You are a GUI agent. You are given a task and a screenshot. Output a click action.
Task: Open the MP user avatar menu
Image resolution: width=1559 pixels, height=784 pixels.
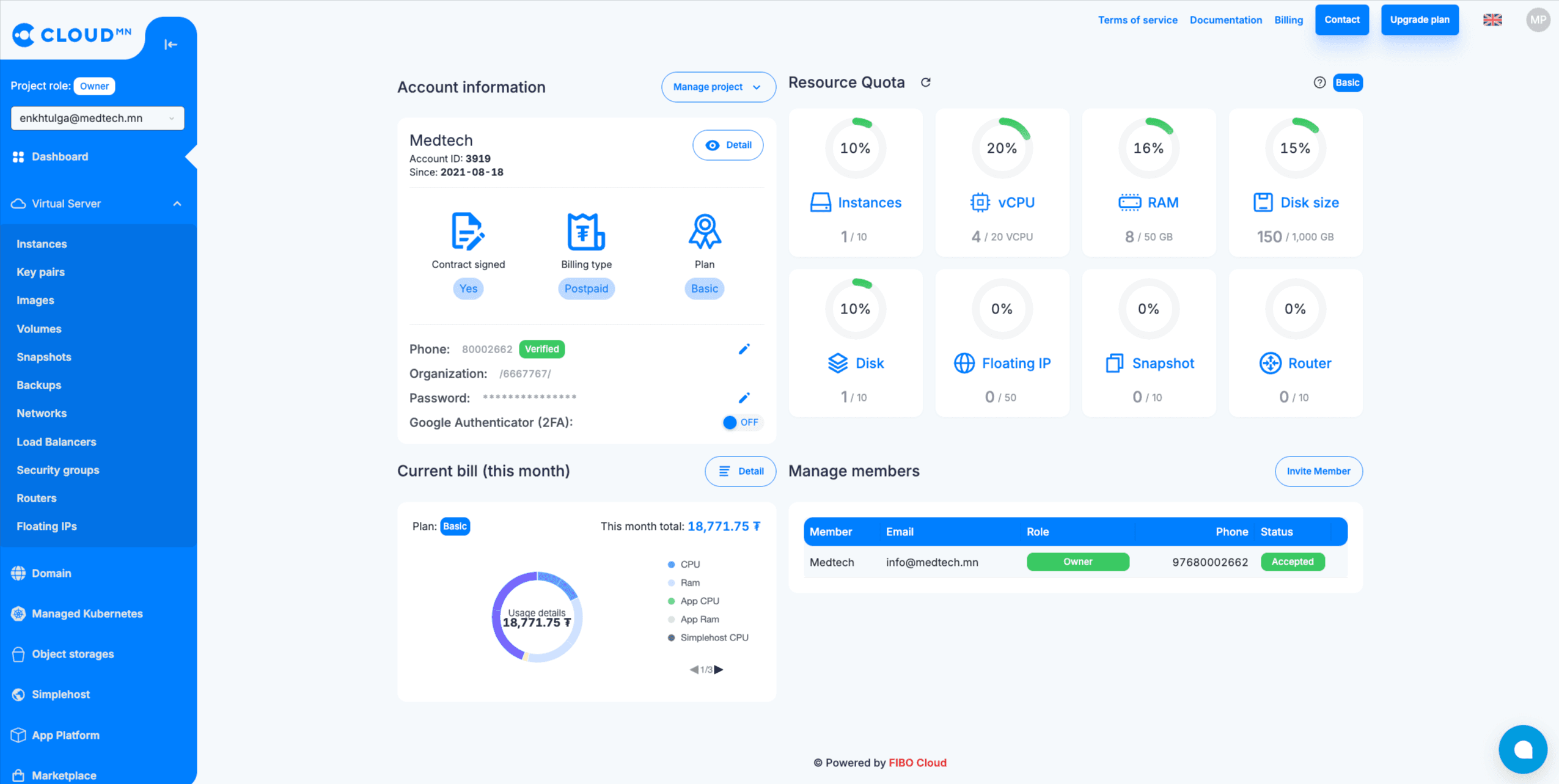tap(1537, 20)
